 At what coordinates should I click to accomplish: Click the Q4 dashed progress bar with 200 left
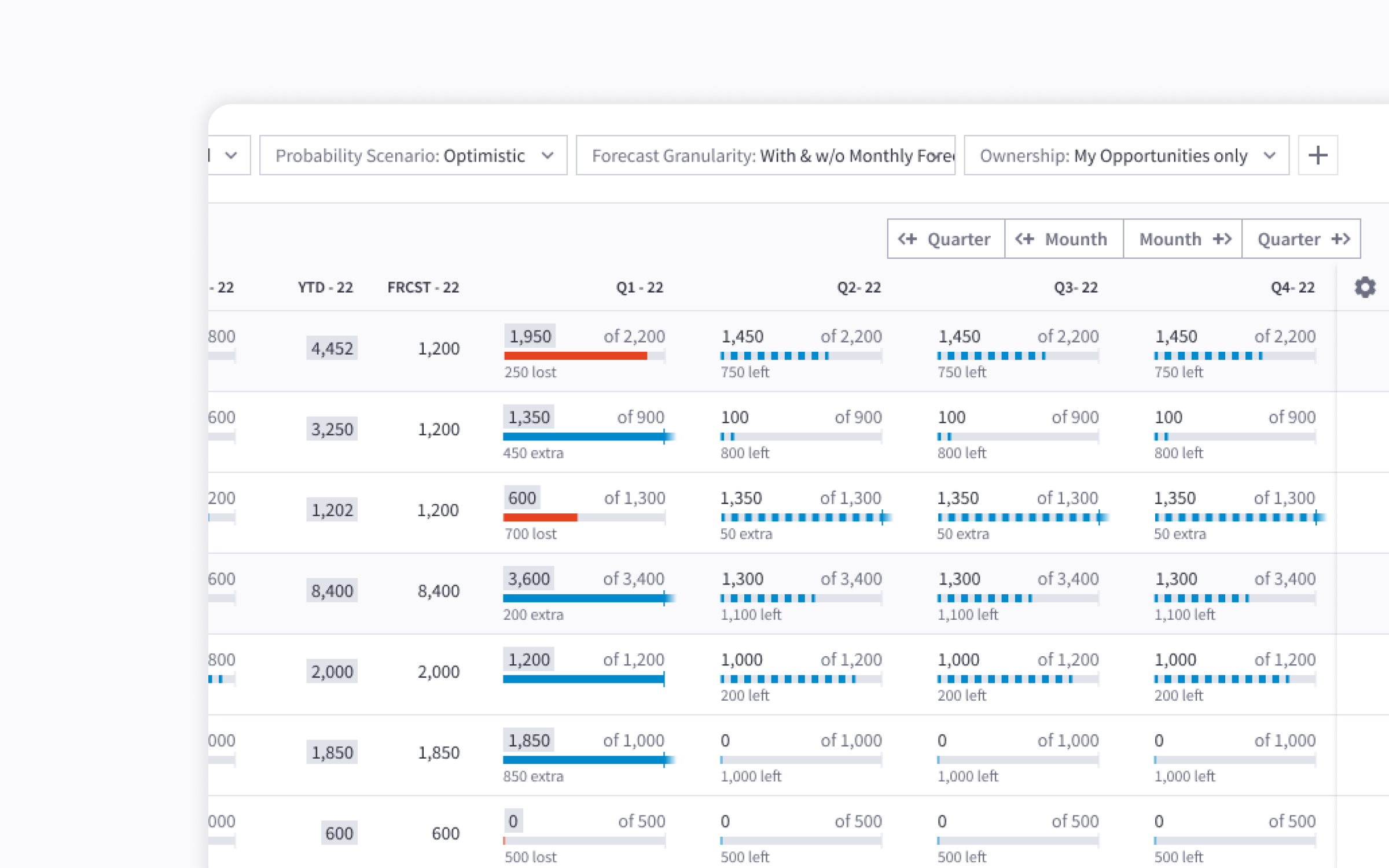tap(1235, 679)
